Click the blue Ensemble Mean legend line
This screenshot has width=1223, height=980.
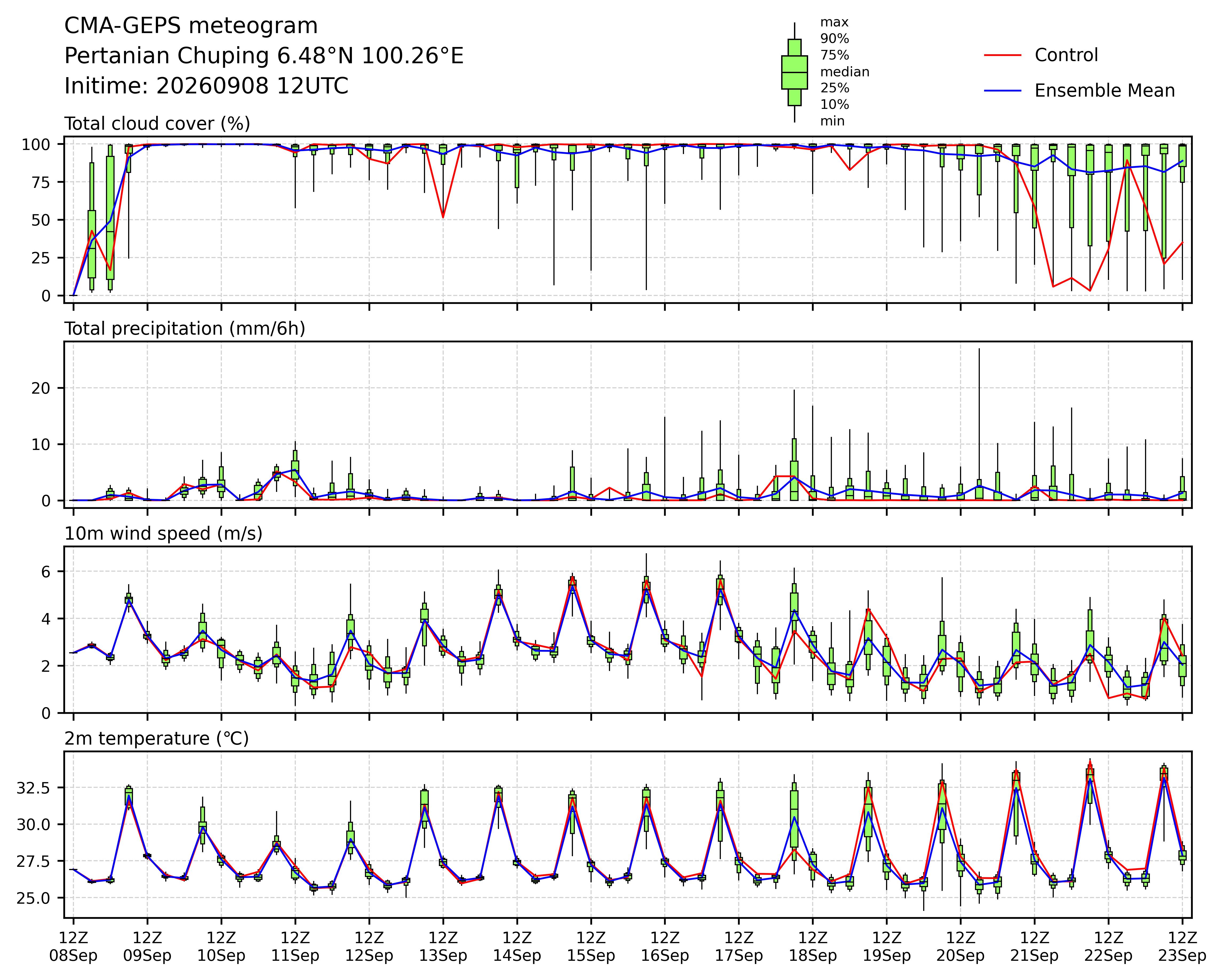pos(1002,91)
